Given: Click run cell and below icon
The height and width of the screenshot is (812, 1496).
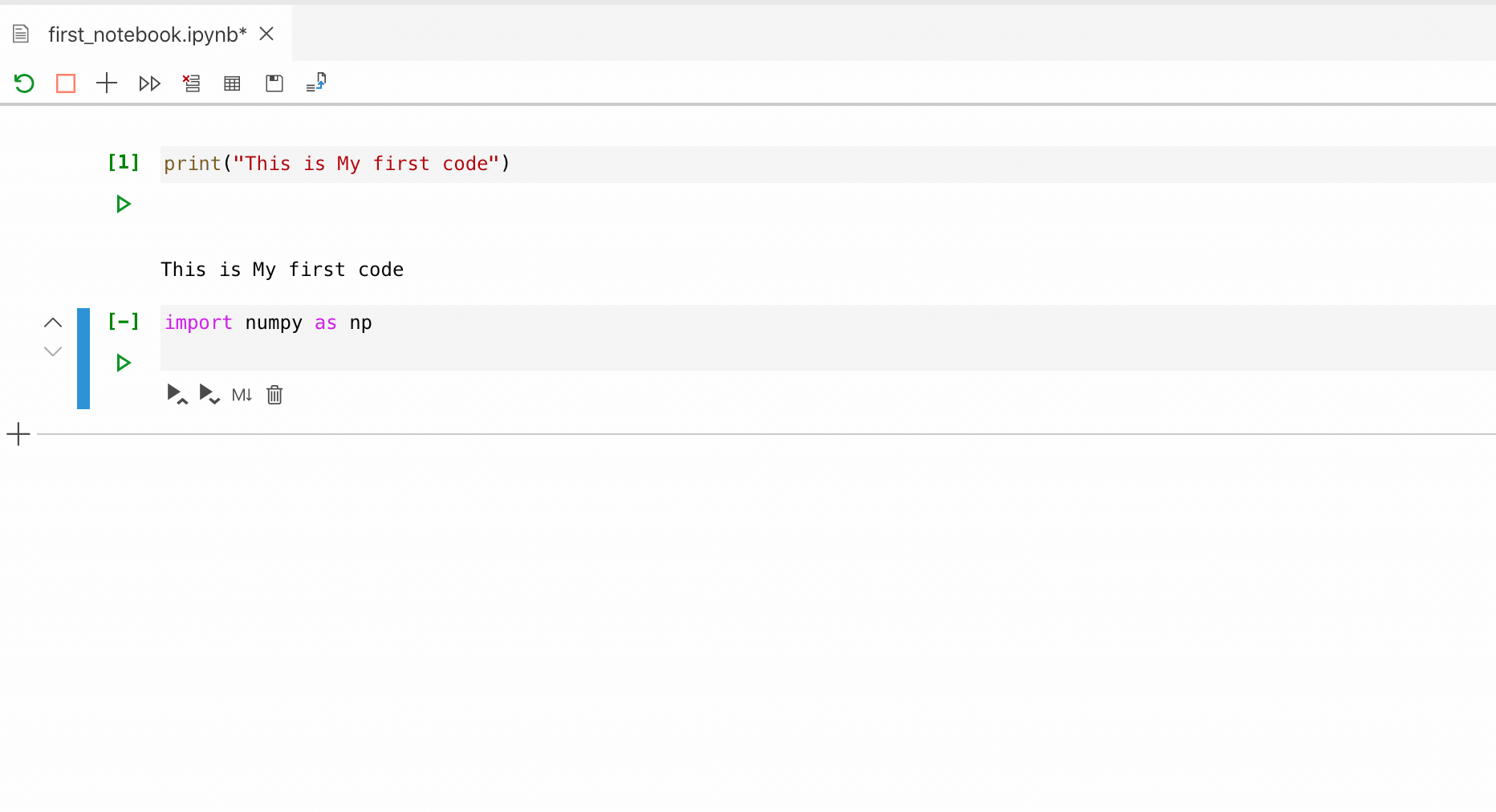Looking at the screenshot, I should click(x=209, y=394).
